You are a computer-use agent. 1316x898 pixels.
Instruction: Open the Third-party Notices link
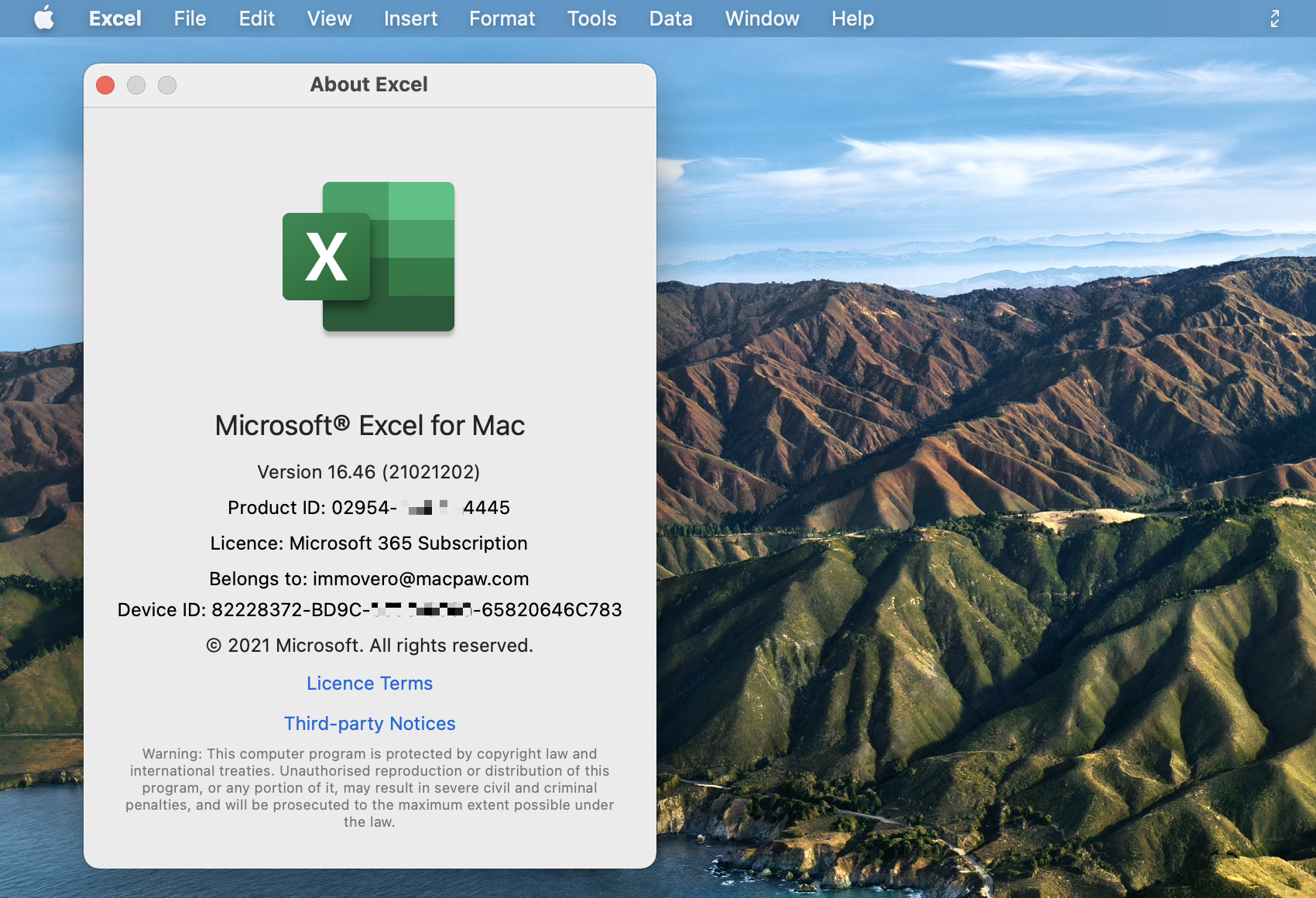[369, 724]
